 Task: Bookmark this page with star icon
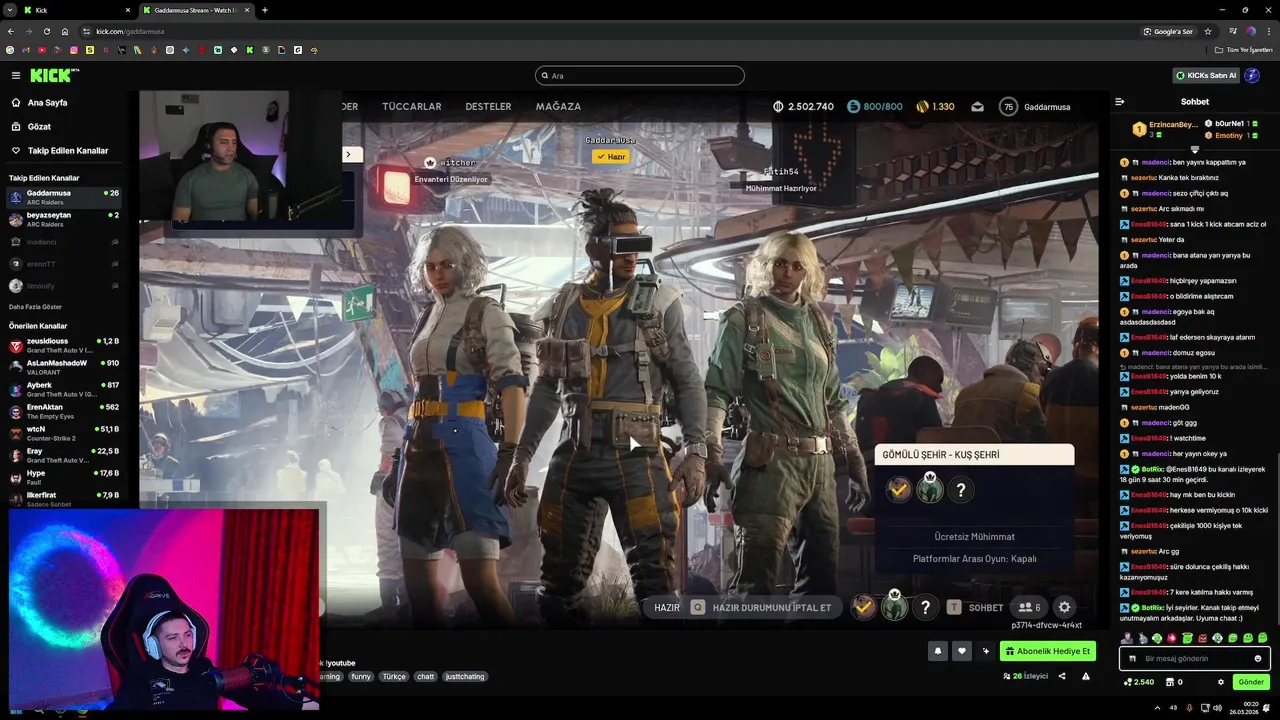click(x=1207, y=31)
